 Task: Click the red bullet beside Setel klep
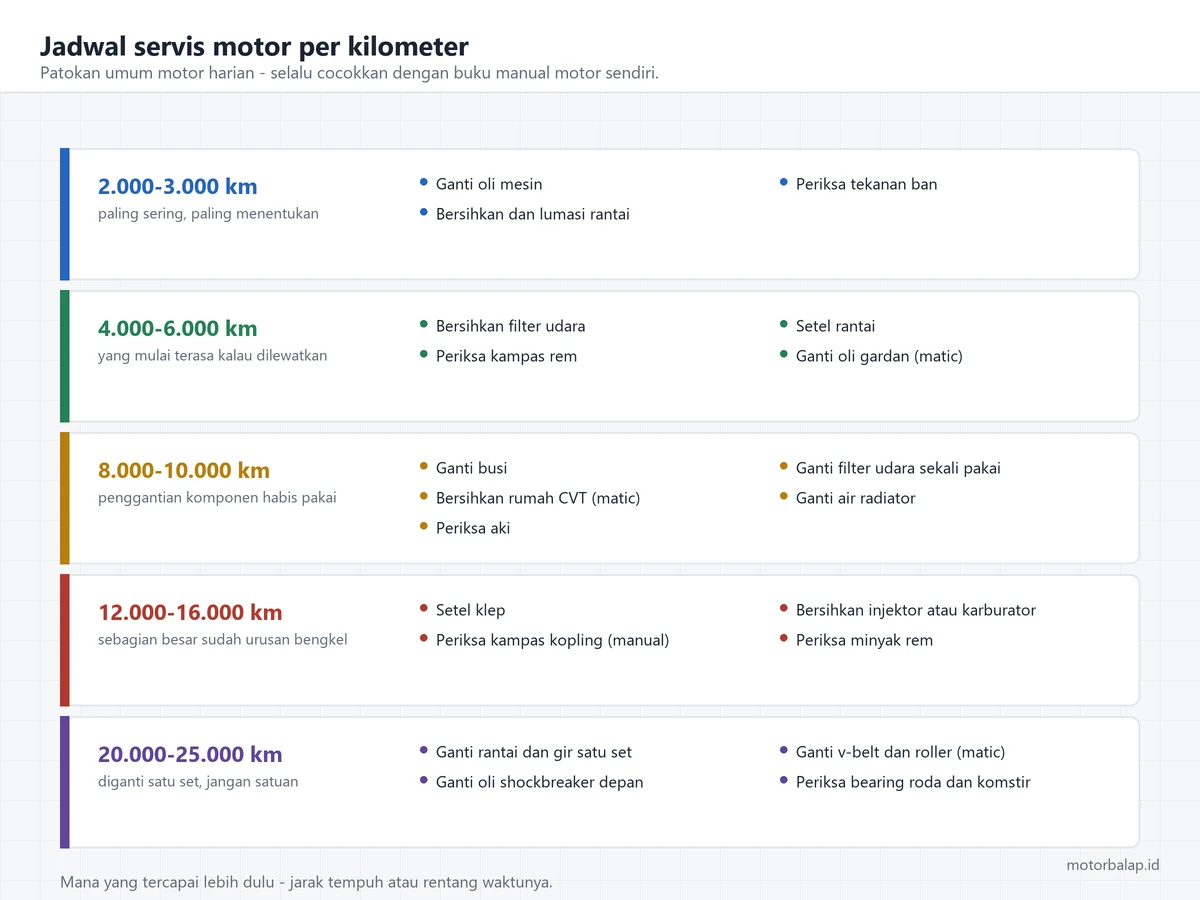424,608
